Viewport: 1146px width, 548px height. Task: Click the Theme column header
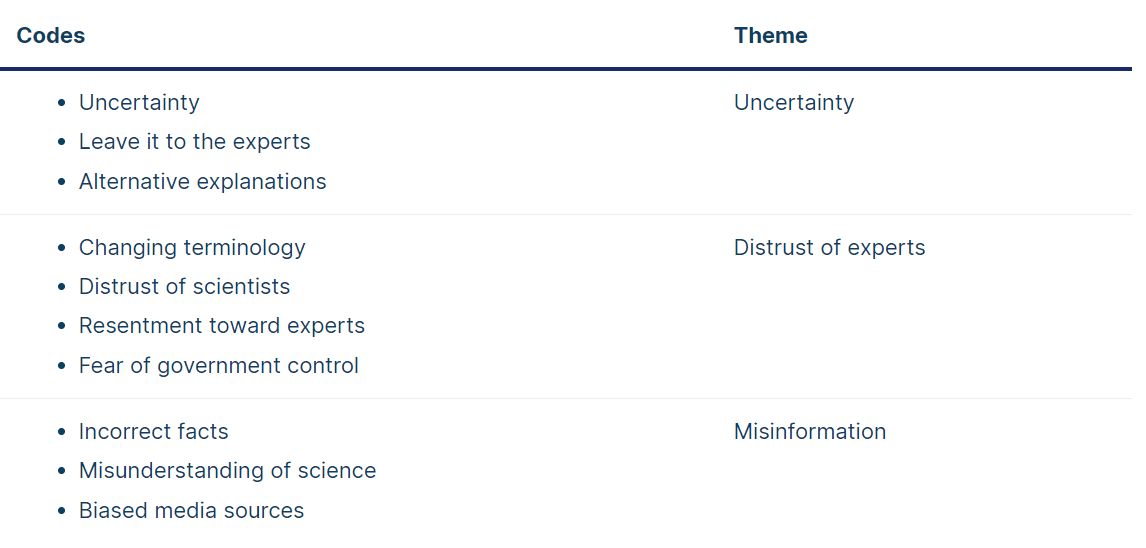point(770,35)
